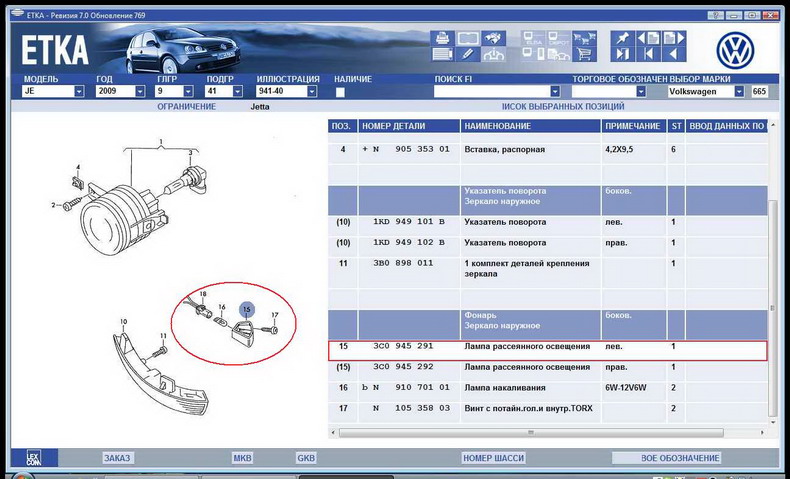Click the НОМЕР ШАССИ button

494,458
